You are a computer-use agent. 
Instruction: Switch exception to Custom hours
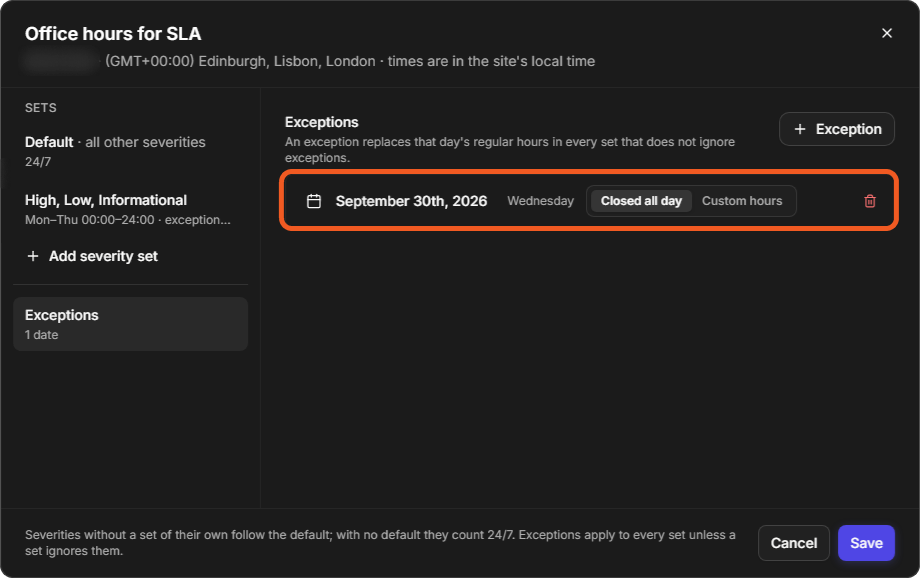click(742, 201)
